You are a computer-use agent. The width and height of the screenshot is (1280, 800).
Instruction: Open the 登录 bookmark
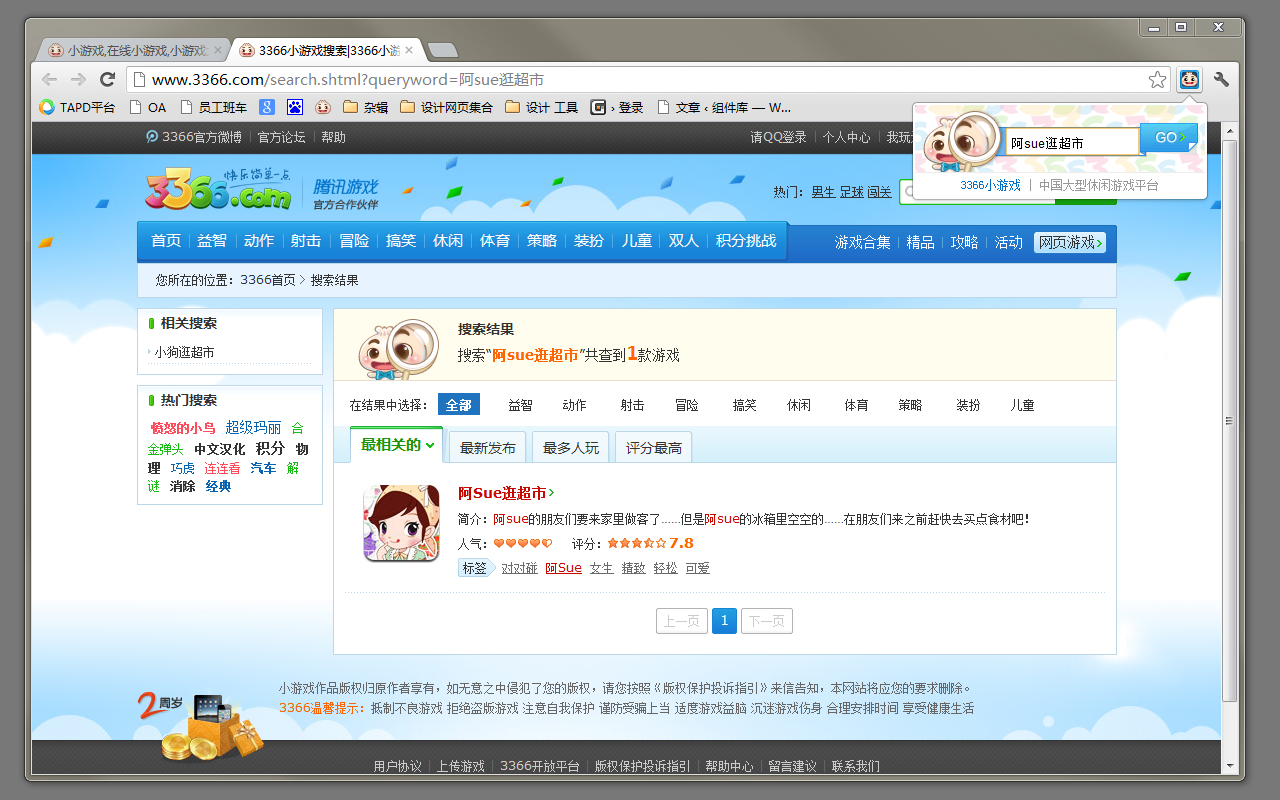[617, 107]
